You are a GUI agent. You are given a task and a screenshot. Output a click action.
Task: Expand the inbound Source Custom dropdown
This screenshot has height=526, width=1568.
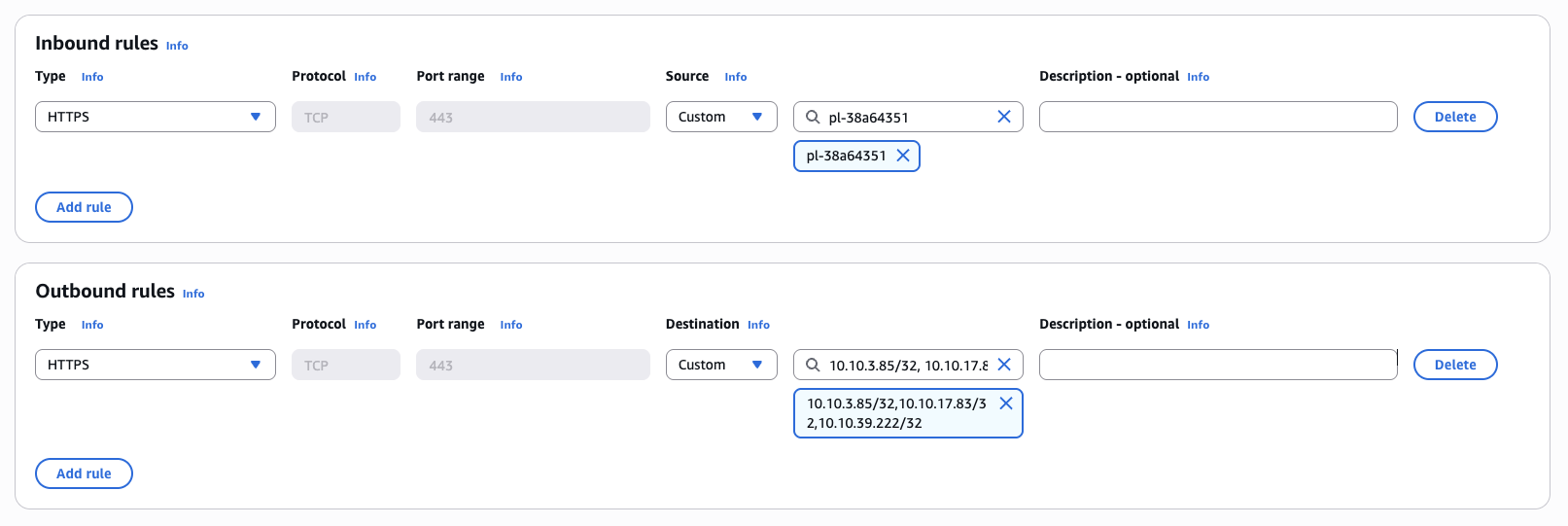(721, 117)
